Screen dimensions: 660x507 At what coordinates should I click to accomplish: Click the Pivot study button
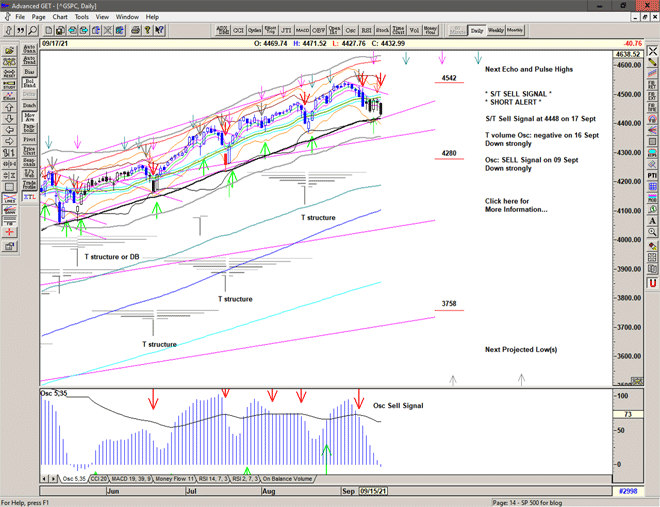click(29, 140)
